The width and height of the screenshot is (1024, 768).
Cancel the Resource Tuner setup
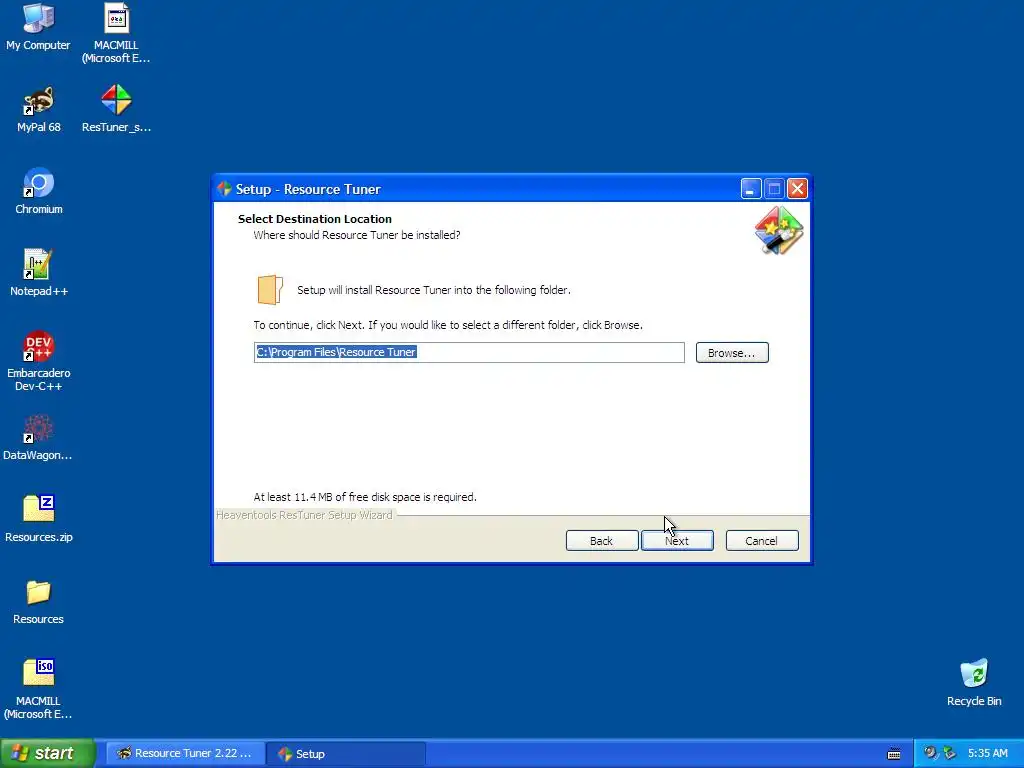762,541
